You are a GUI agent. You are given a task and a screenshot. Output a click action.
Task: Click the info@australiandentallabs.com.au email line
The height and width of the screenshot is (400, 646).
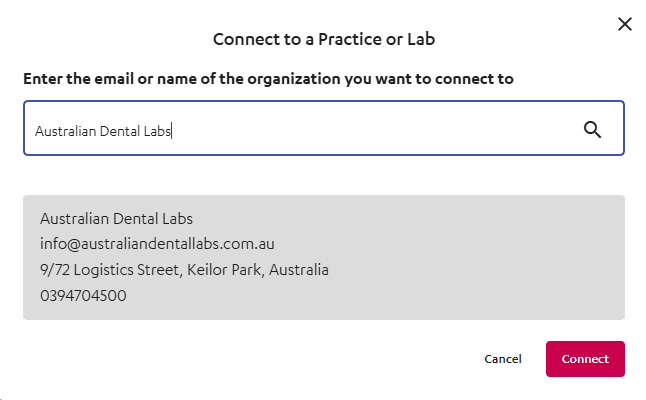coord(157,244)
